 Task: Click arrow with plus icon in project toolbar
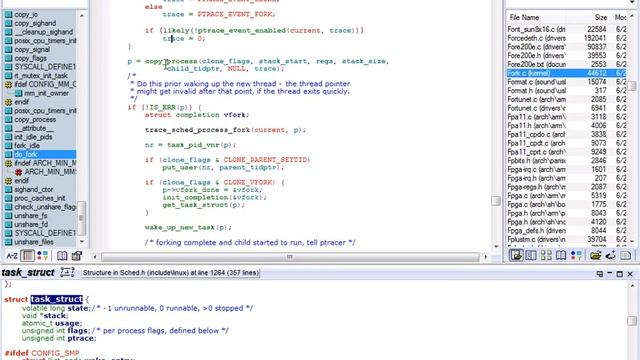pos(611,256)
